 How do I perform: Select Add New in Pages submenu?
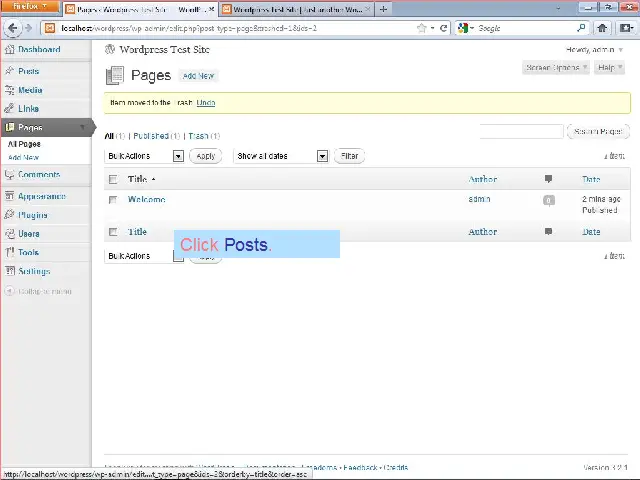(23, 158)
